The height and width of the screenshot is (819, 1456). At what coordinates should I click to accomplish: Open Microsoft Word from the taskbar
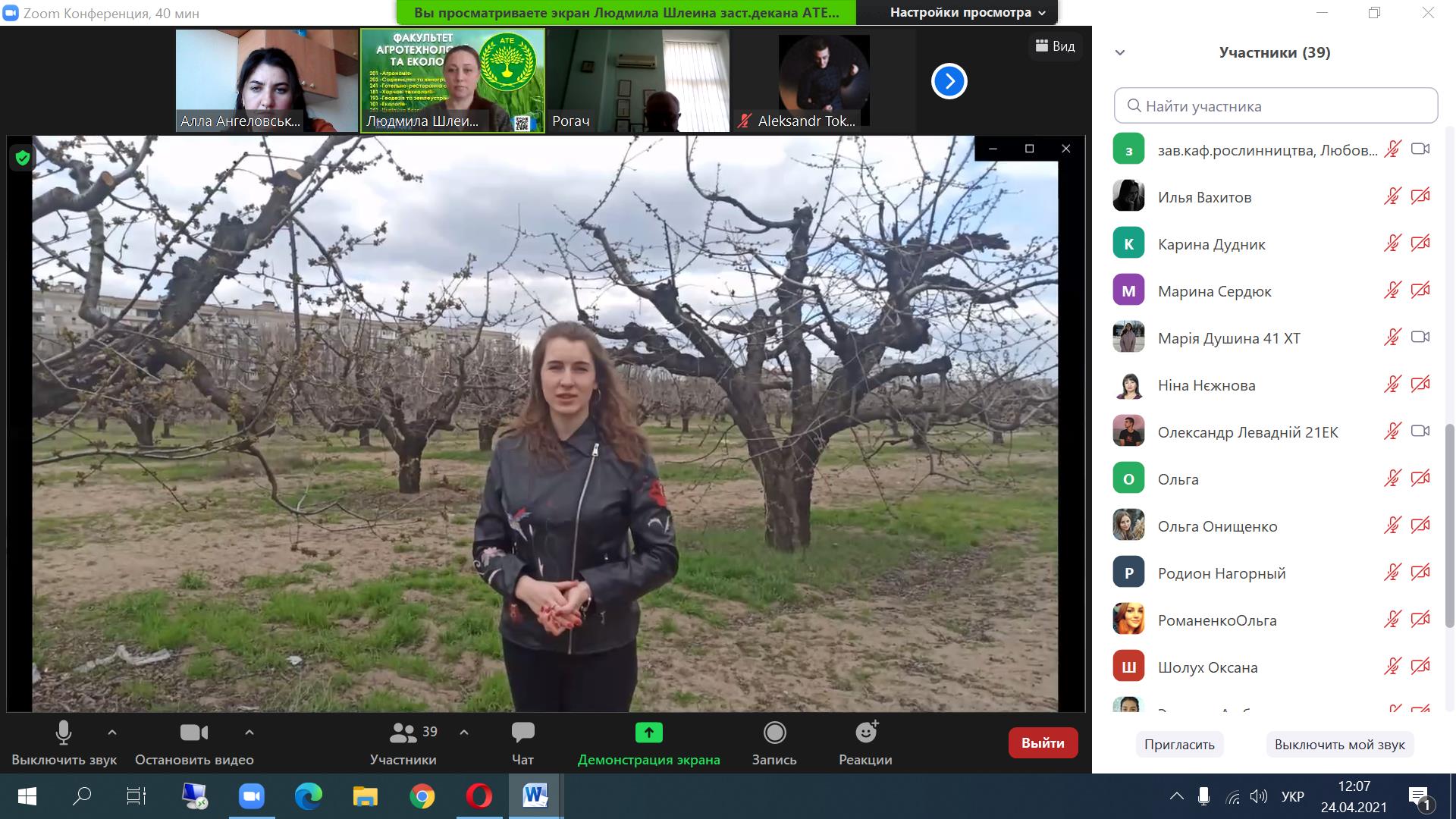(535, 796)
